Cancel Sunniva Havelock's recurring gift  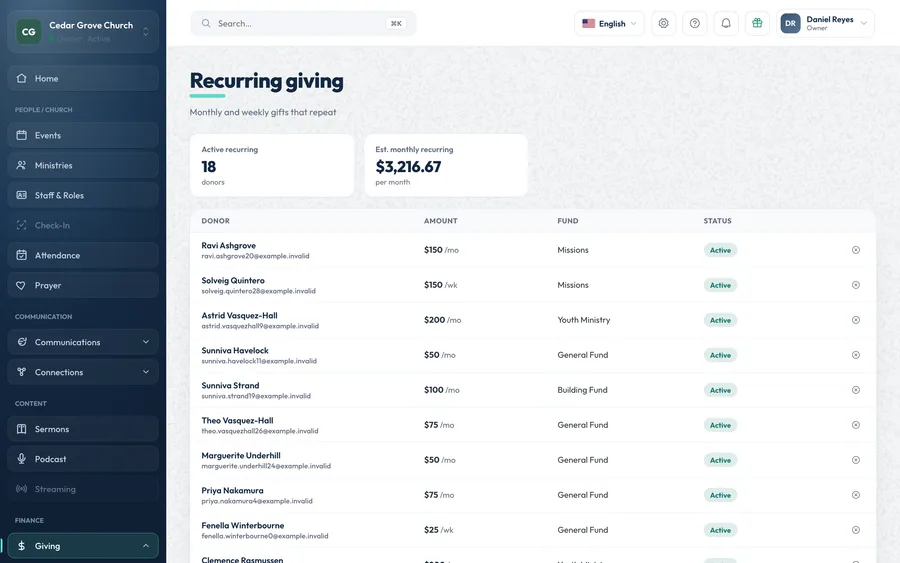pos(856,355)
